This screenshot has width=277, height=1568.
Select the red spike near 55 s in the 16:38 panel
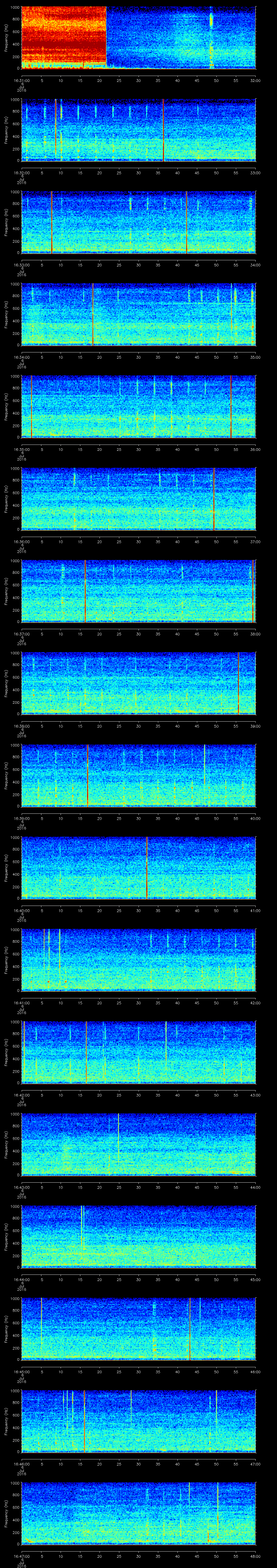pos(239,683)
